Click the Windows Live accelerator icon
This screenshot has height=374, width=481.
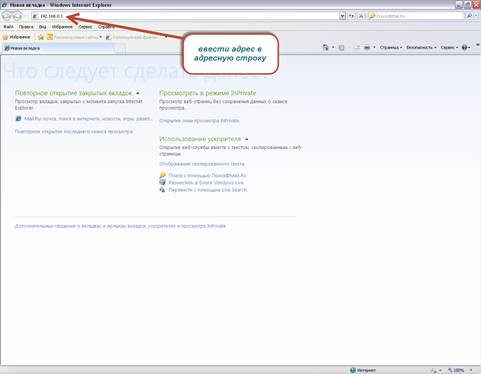pyautogui.click(x=162, y=182)
